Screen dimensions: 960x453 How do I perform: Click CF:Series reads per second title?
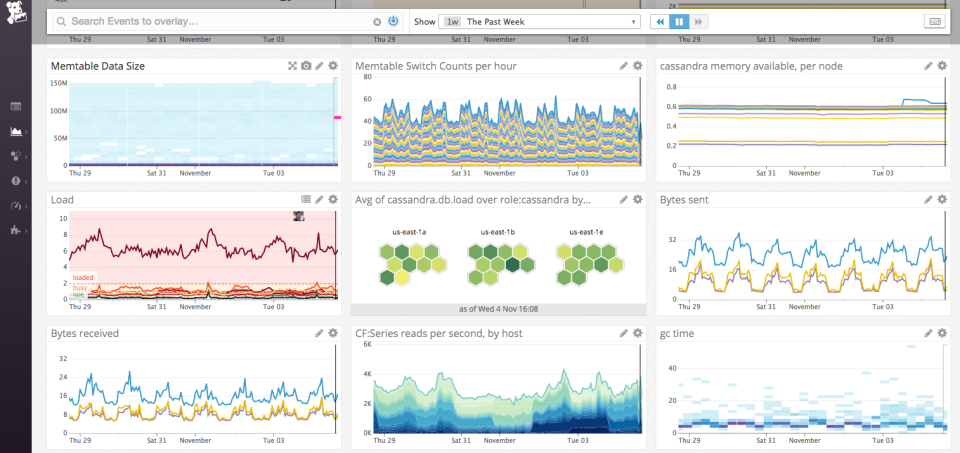[439, 333]
